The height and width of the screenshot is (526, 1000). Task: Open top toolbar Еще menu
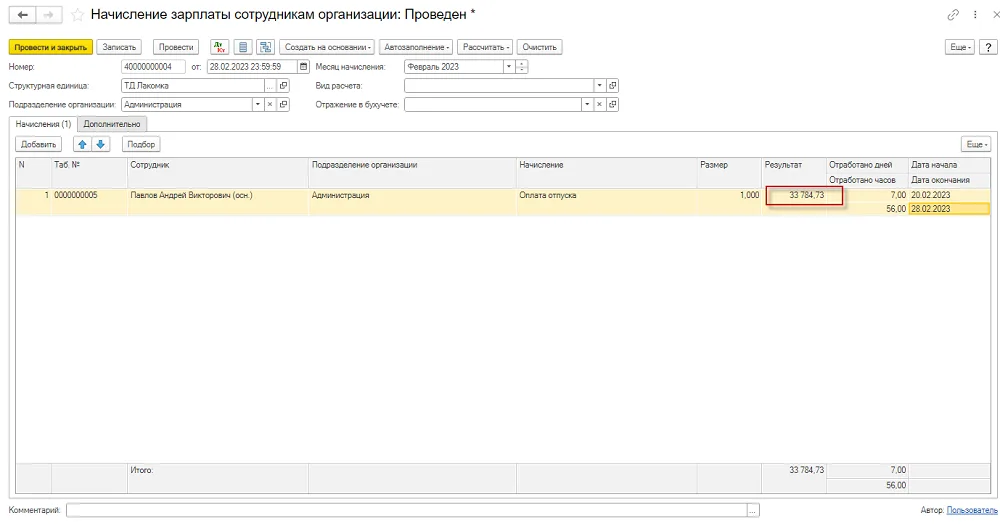959,47
